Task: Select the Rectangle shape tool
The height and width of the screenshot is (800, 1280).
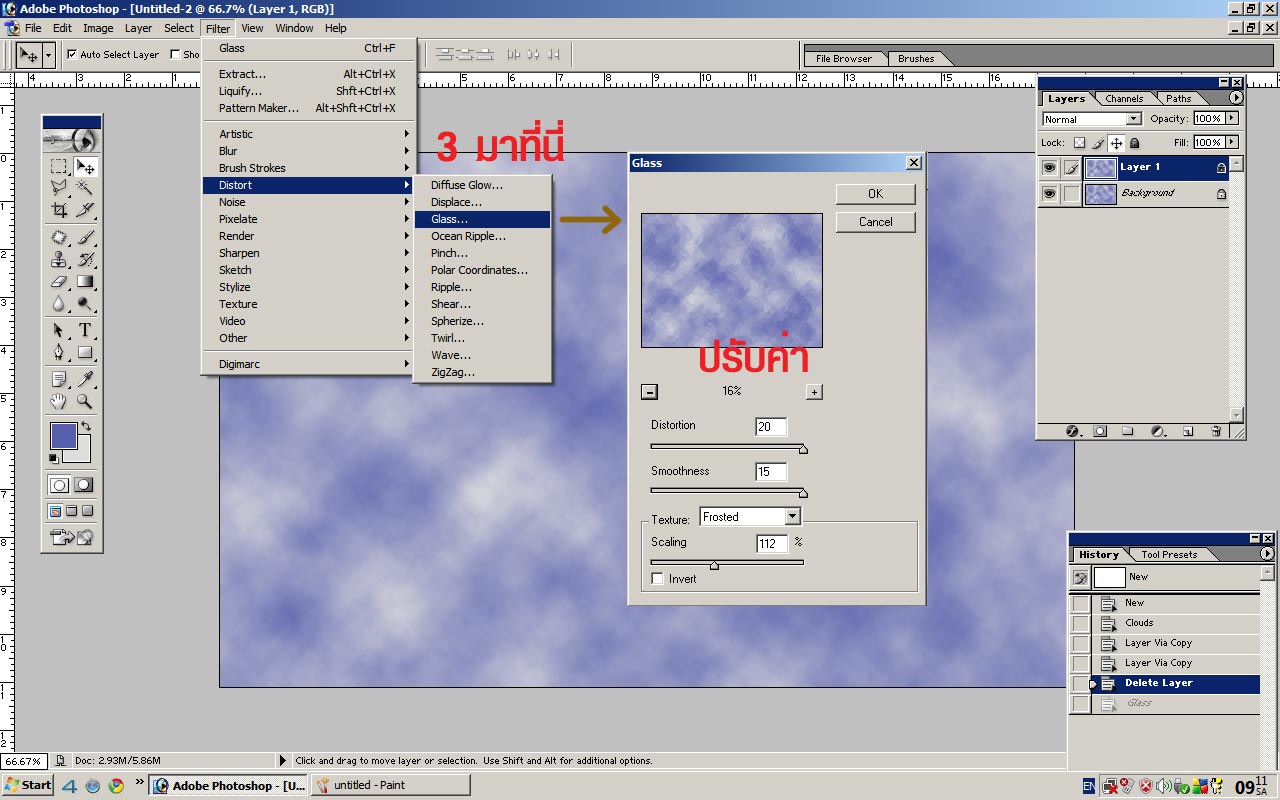Action: [x=85, y=352]
